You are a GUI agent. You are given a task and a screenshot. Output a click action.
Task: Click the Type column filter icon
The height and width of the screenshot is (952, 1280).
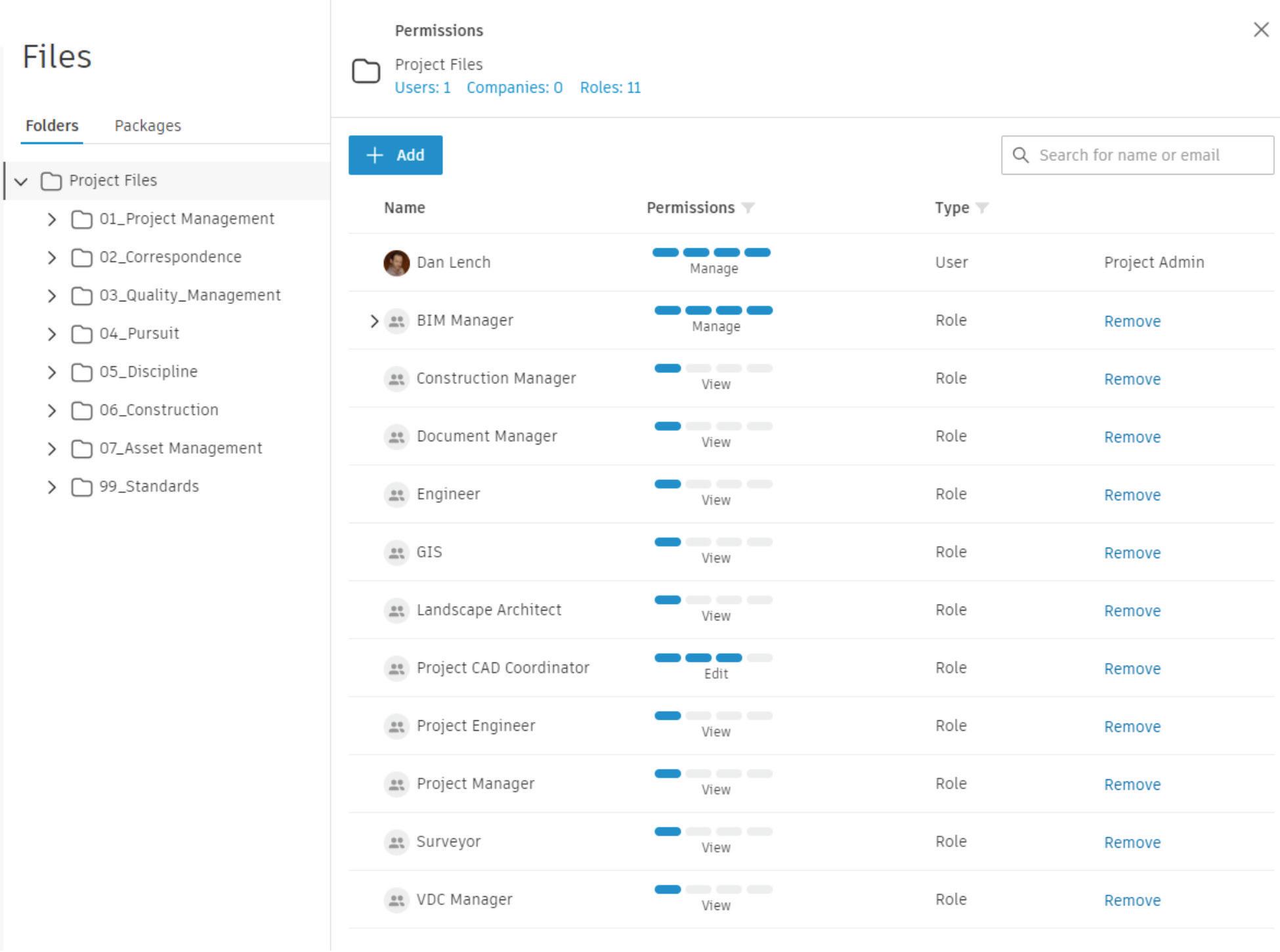click(982, 208)
